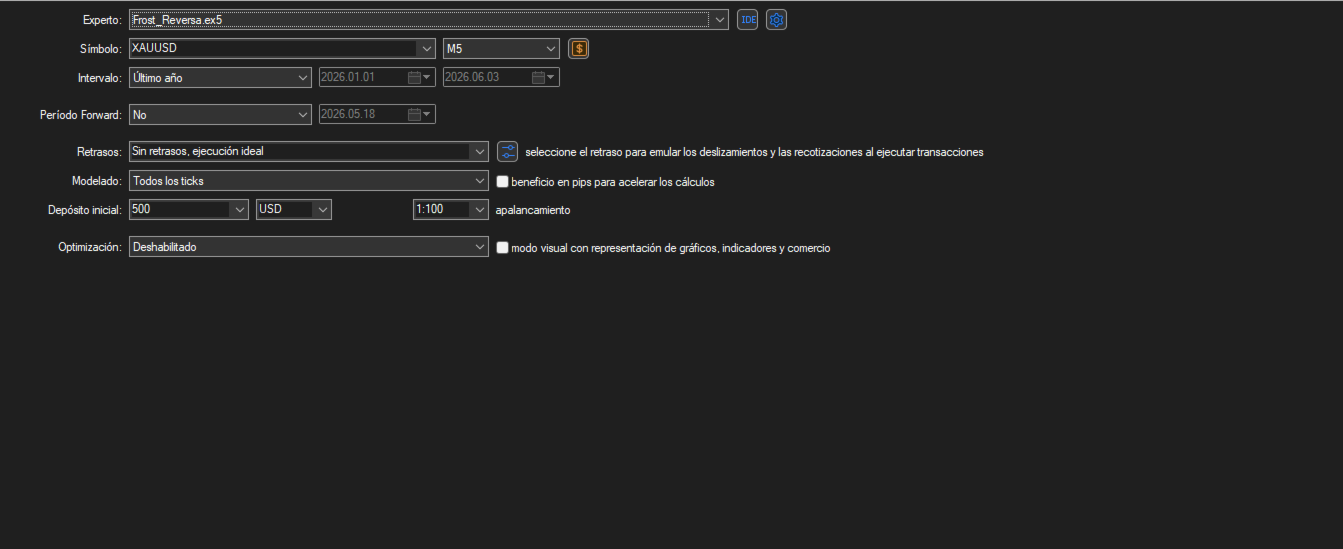Click the seleccione el retraso description text
Image resolution: width=1343 pixels, height=549 pixels.
754,152
